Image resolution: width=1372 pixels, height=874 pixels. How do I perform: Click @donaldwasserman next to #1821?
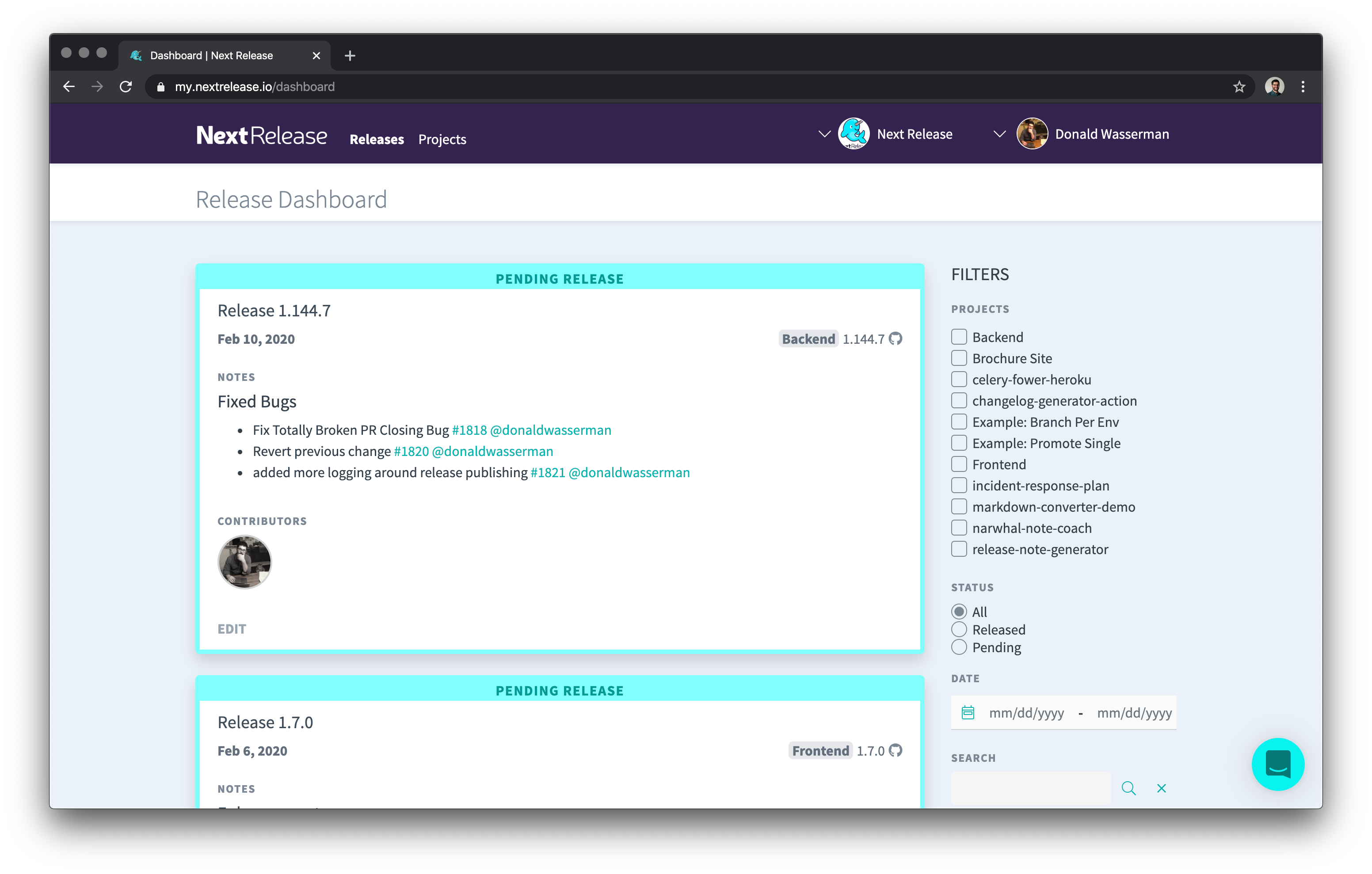coord(629,473)
